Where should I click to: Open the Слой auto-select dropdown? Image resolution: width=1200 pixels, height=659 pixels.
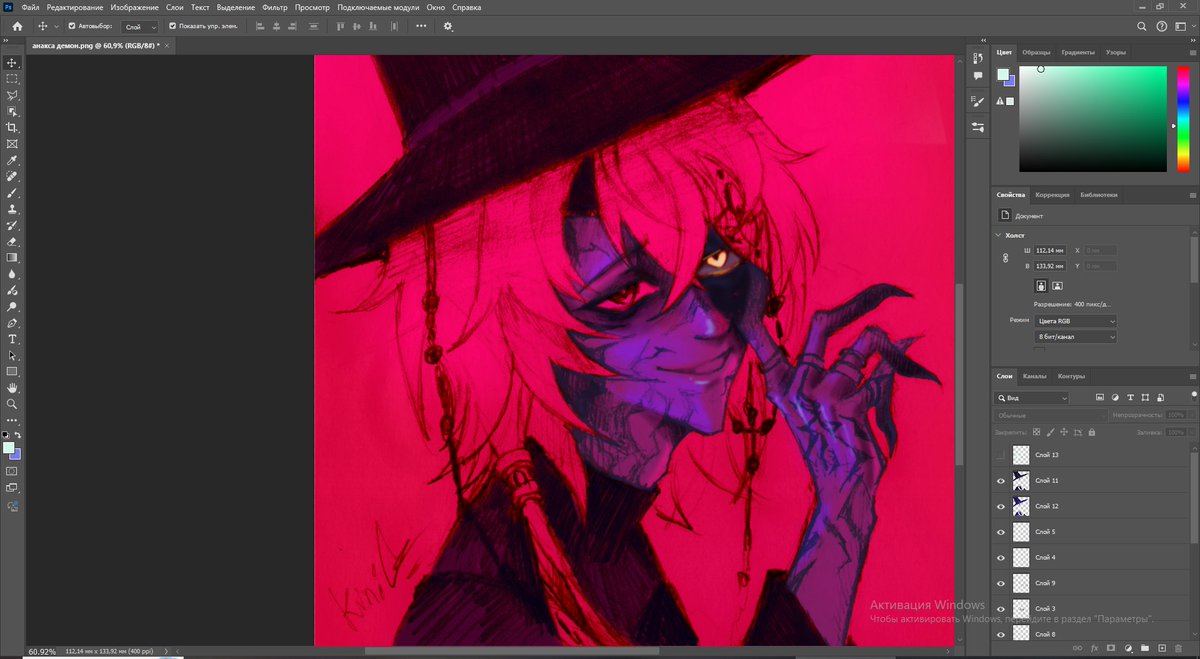pyautogui.click(x=140, y=27)
